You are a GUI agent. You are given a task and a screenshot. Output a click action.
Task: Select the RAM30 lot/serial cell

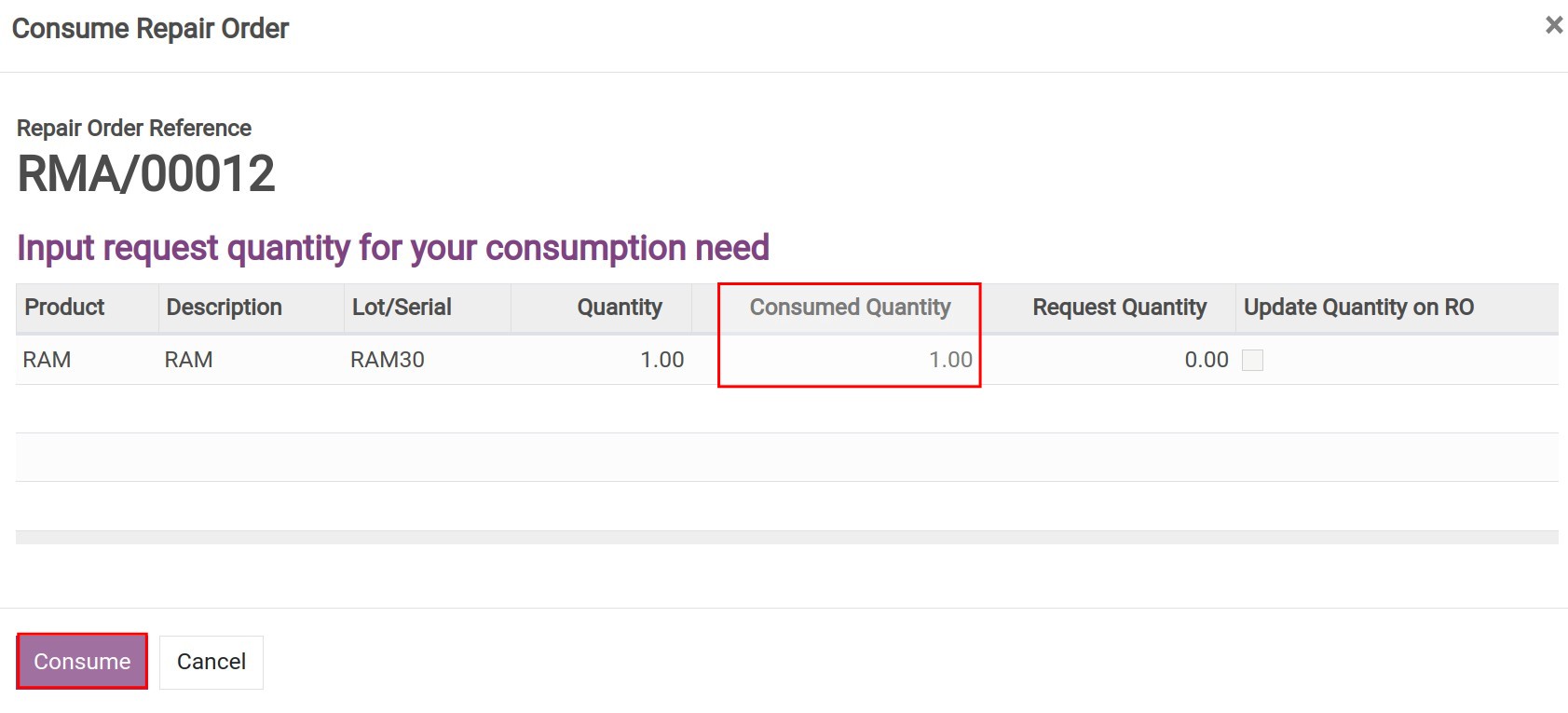(x=387, y=360)
